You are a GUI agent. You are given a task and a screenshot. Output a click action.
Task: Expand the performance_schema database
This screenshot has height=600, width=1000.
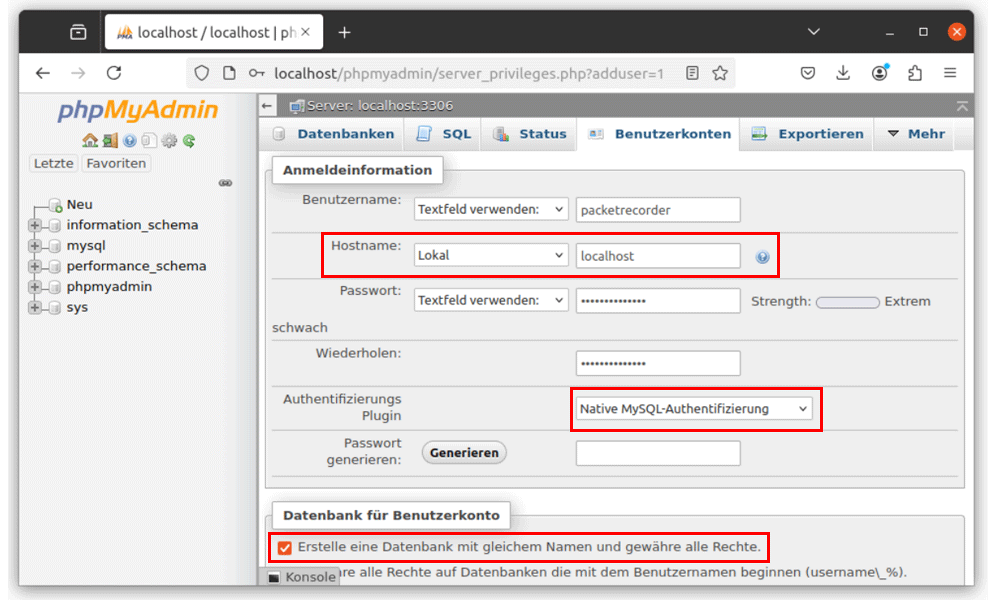pyautogui.click(x=35, y=266)
